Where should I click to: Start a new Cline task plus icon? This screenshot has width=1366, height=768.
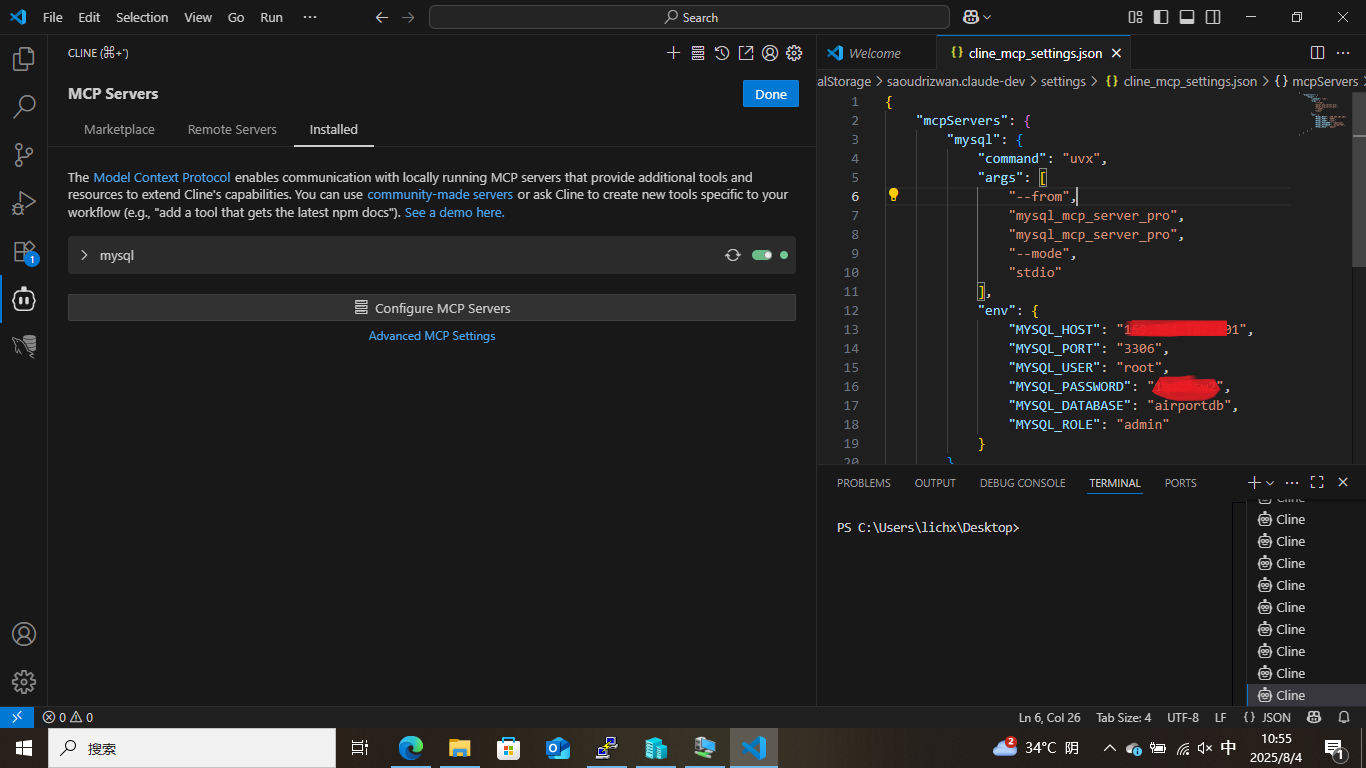(673, 53)
